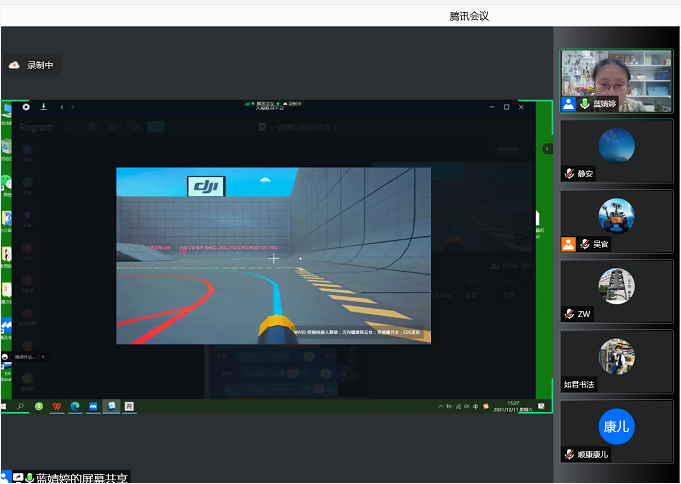Go forward with the right arrow in shared window
Image resolution: width=681 pixels, height=484 pixels.
(x=73, y=107)
